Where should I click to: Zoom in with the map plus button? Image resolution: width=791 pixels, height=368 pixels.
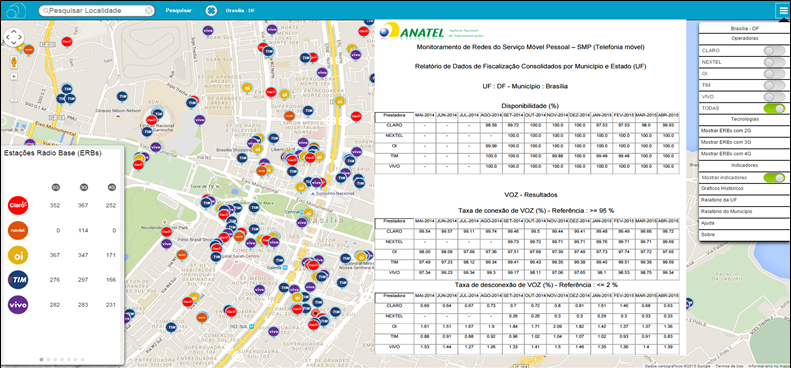tap(14, 77)
